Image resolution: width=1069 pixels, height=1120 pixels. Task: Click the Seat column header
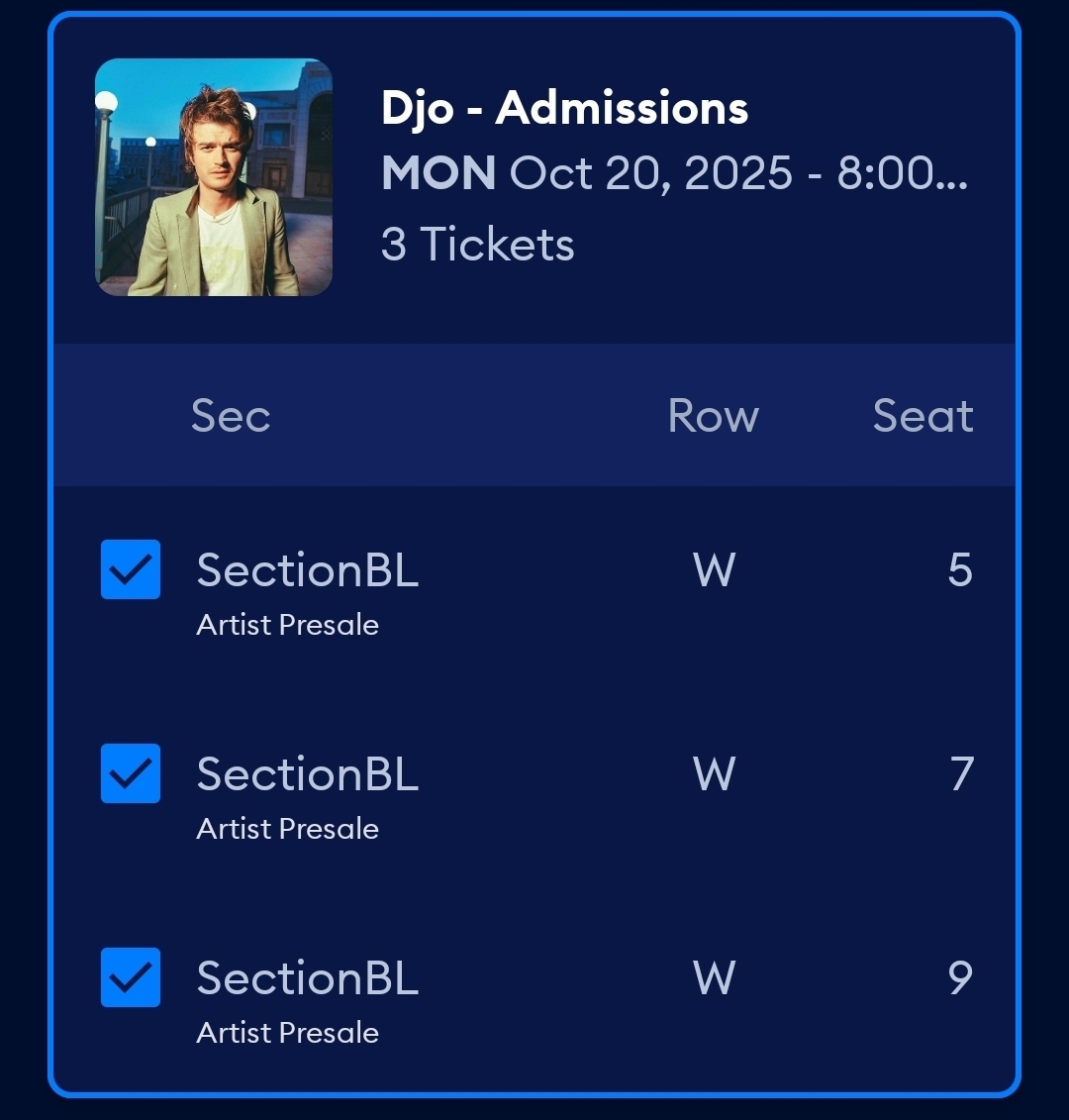point(923,416)
